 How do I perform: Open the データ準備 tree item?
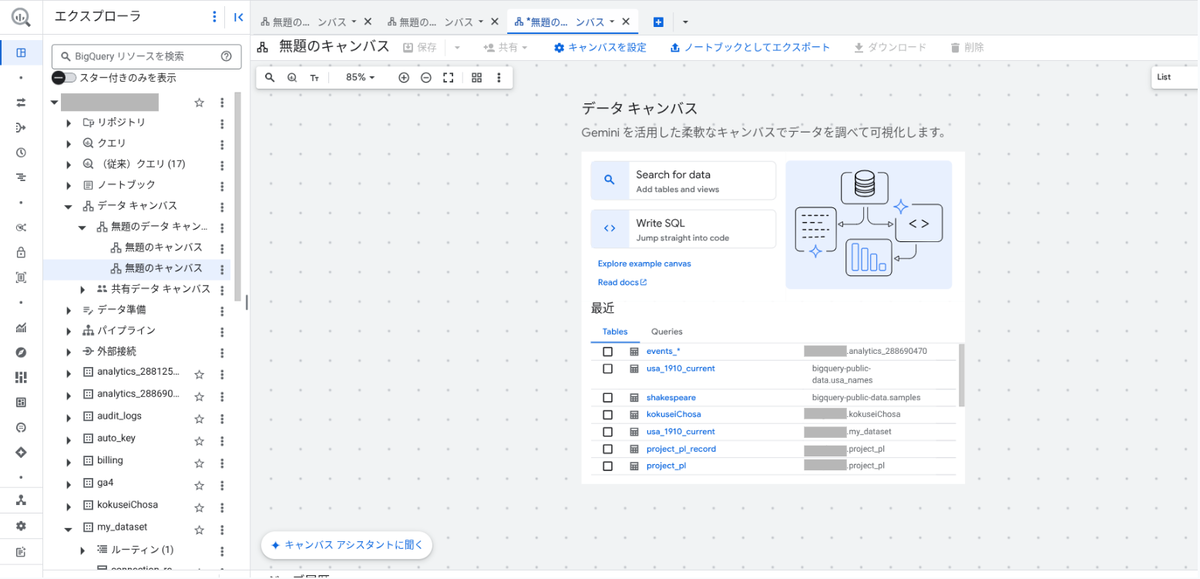coord(121,310)
